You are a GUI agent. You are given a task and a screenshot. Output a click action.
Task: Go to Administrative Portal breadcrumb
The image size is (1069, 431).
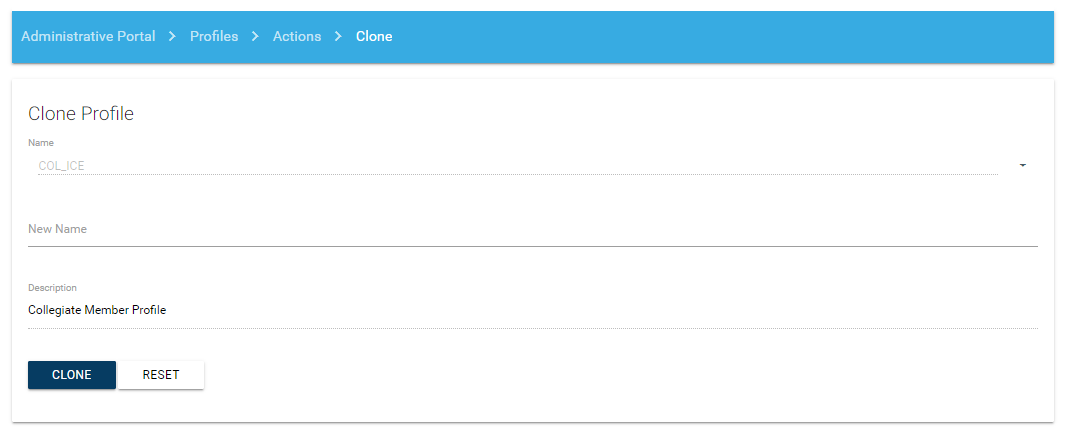(x=88, y=37)
